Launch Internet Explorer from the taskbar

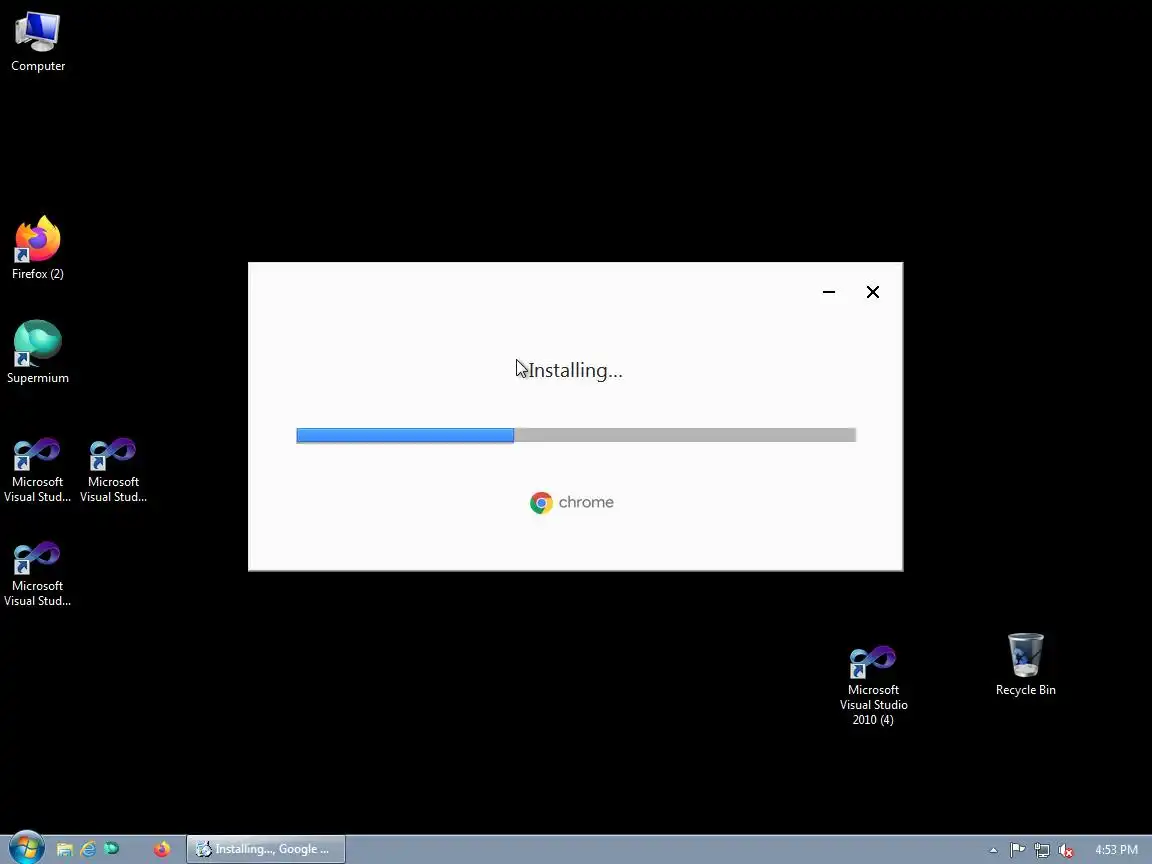tap(88, 849)
